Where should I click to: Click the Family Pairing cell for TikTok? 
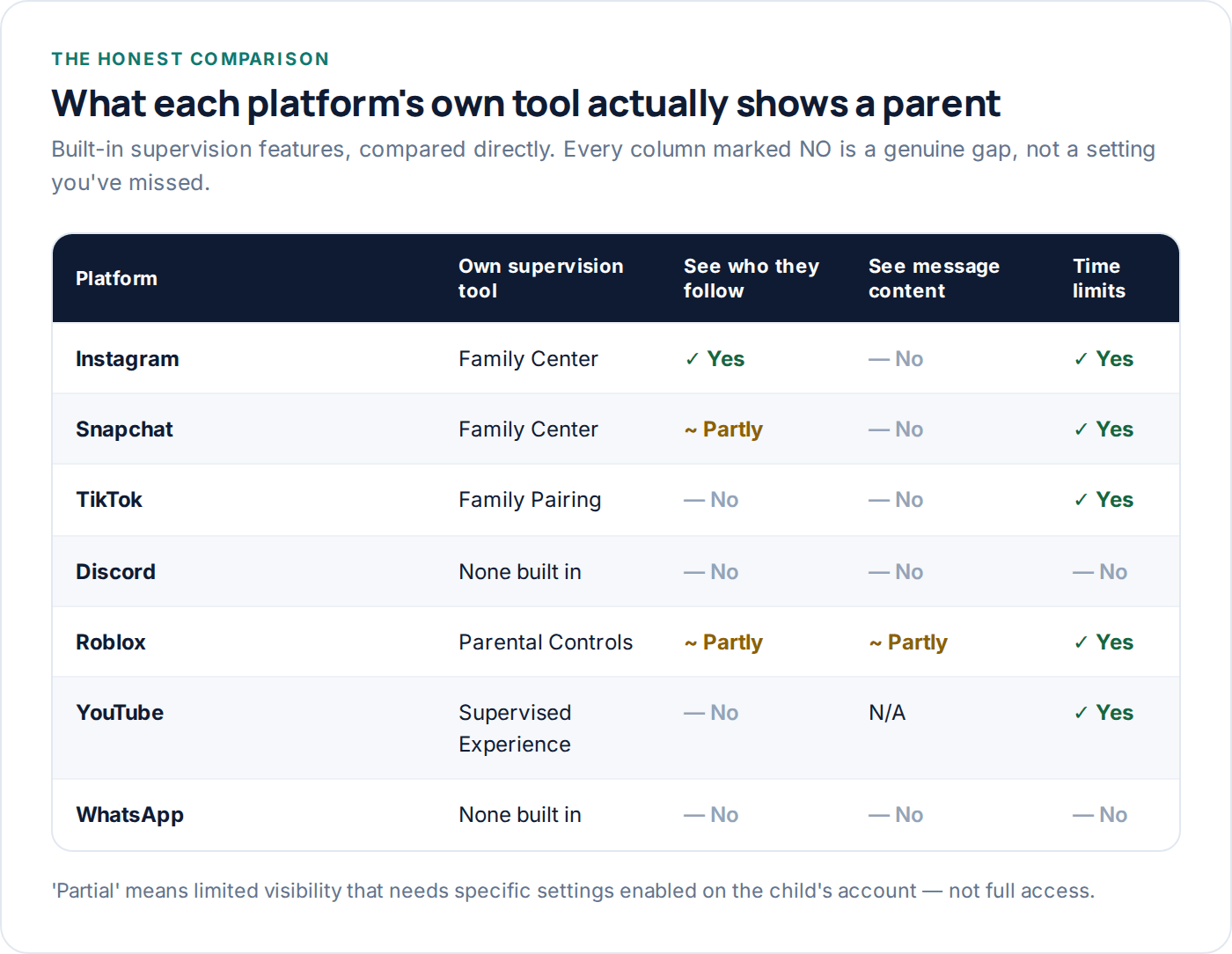530,500
